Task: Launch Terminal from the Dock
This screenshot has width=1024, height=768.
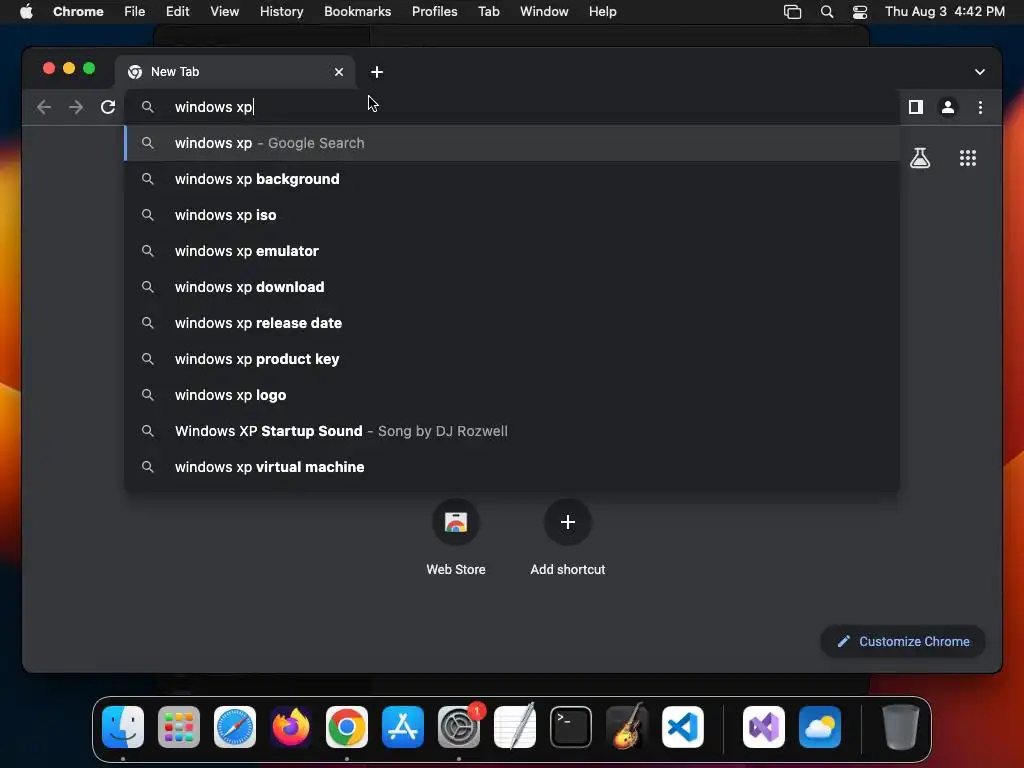Action: (x=571, y=727)
